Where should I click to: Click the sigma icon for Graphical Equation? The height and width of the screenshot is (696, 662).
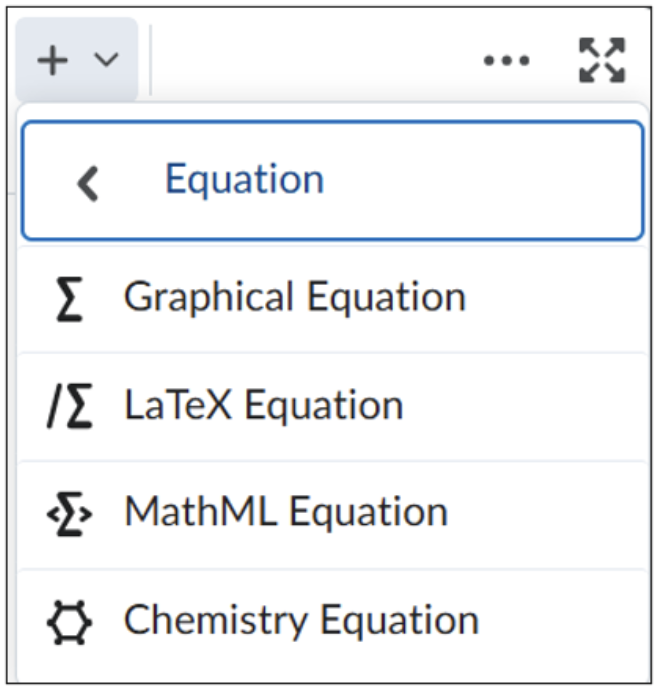point(70,299)
